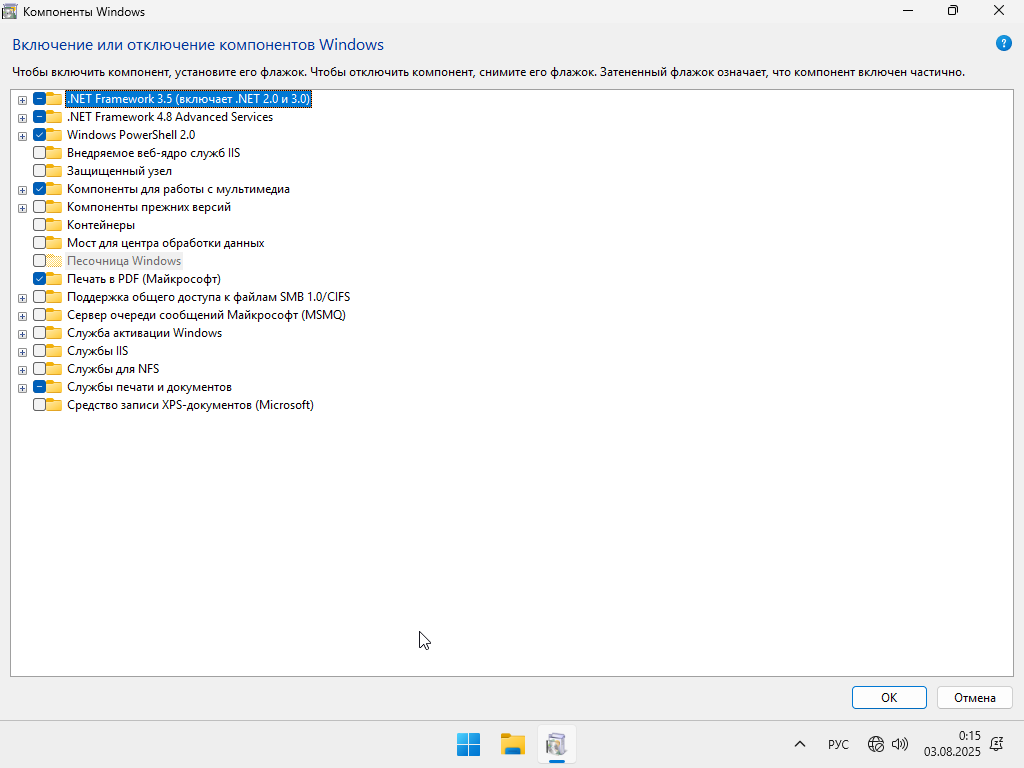The height and width of the screenshot is (768, 1024).
Task: Select the Защищенный узел label
Action: 120,170
